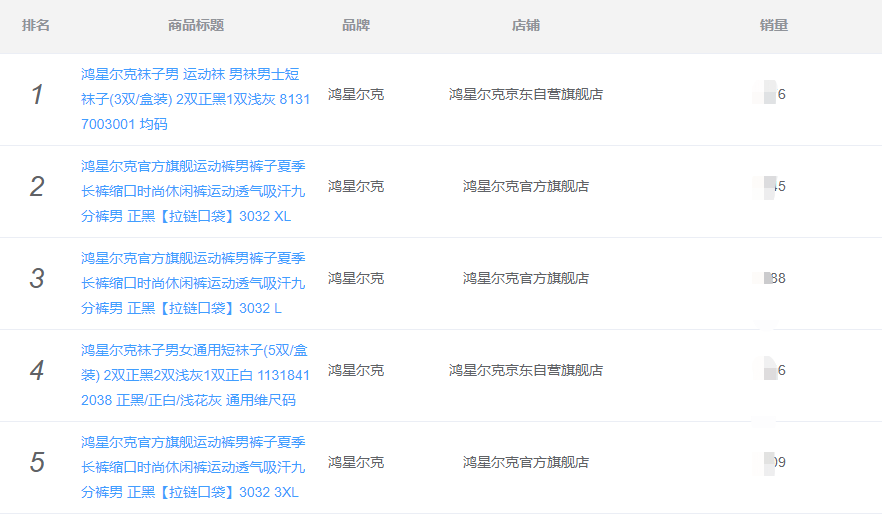Click store 鸿星尔克京东自营旗舰店 in rank 1 row
The image size is (882, 514).
[x=526, y=94]
